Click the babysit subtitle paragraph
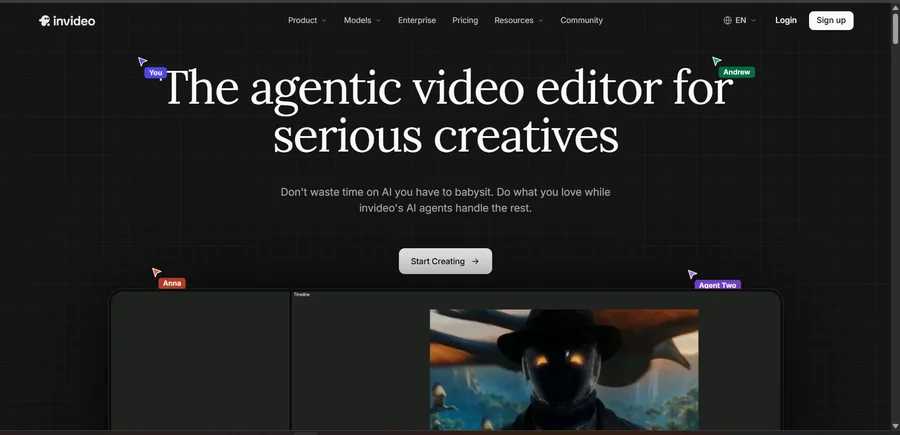The height and width of the screenshot is (435, 900). [x=445, y=200]
